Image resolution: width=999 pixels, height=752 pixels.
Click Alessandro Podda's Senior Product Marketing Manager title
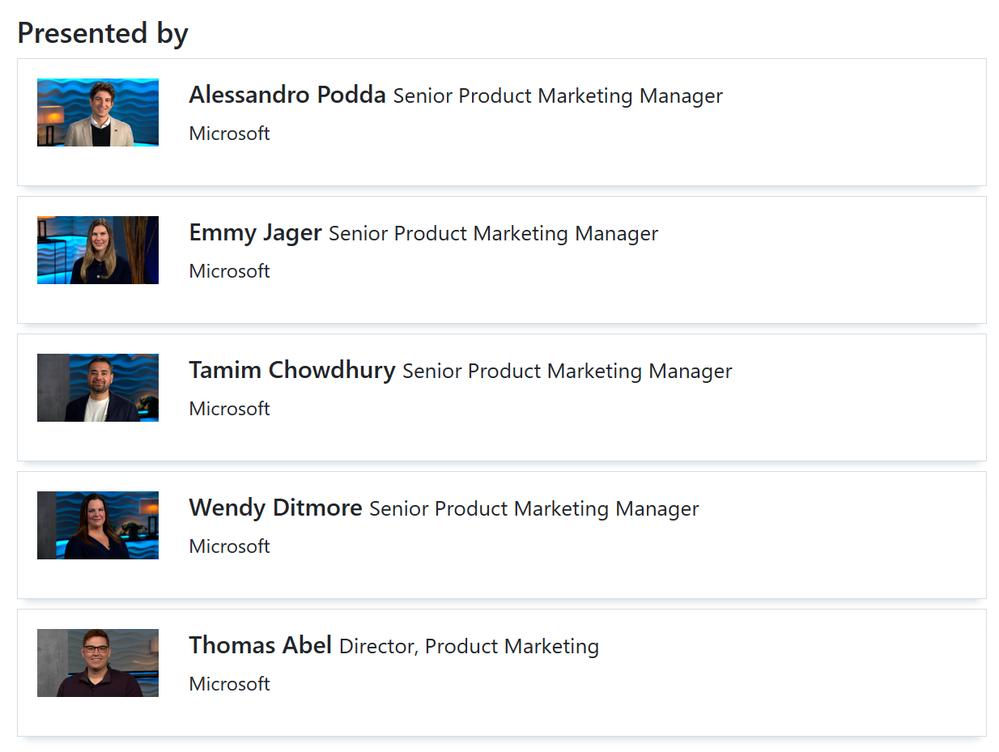tap(557, 96)
